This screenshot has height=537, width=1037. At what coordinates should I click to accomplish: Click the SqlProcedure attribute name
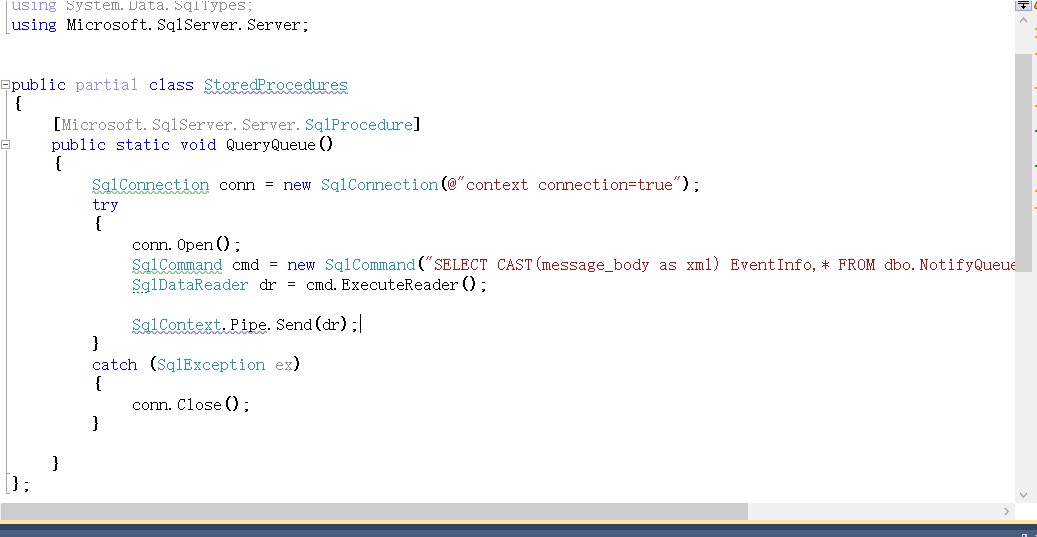pyautogui.click(x=359, y=125)
